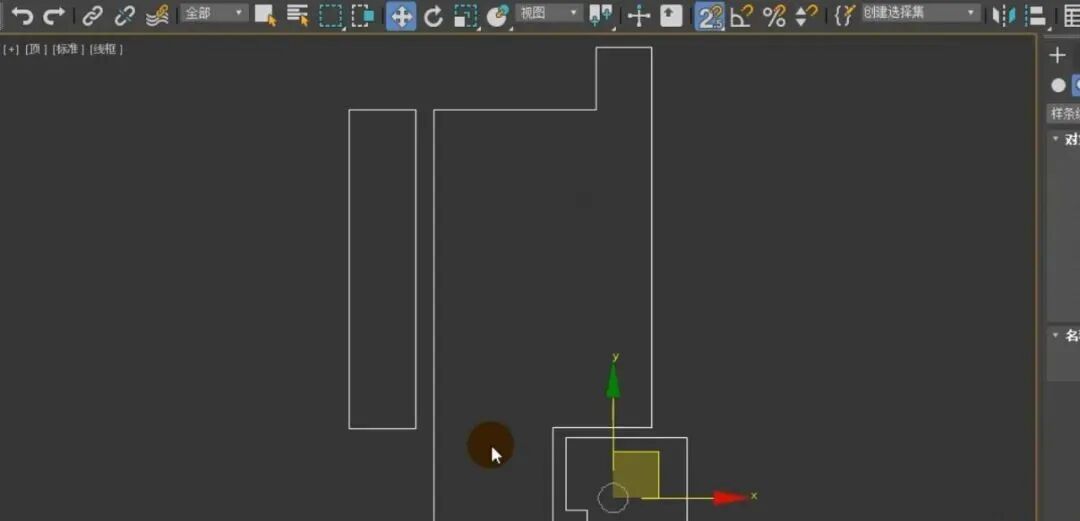Viewport: 1080px width, 521px height.
Task: Click the Use Pivot Point Center icon
Action: point(601,16)
